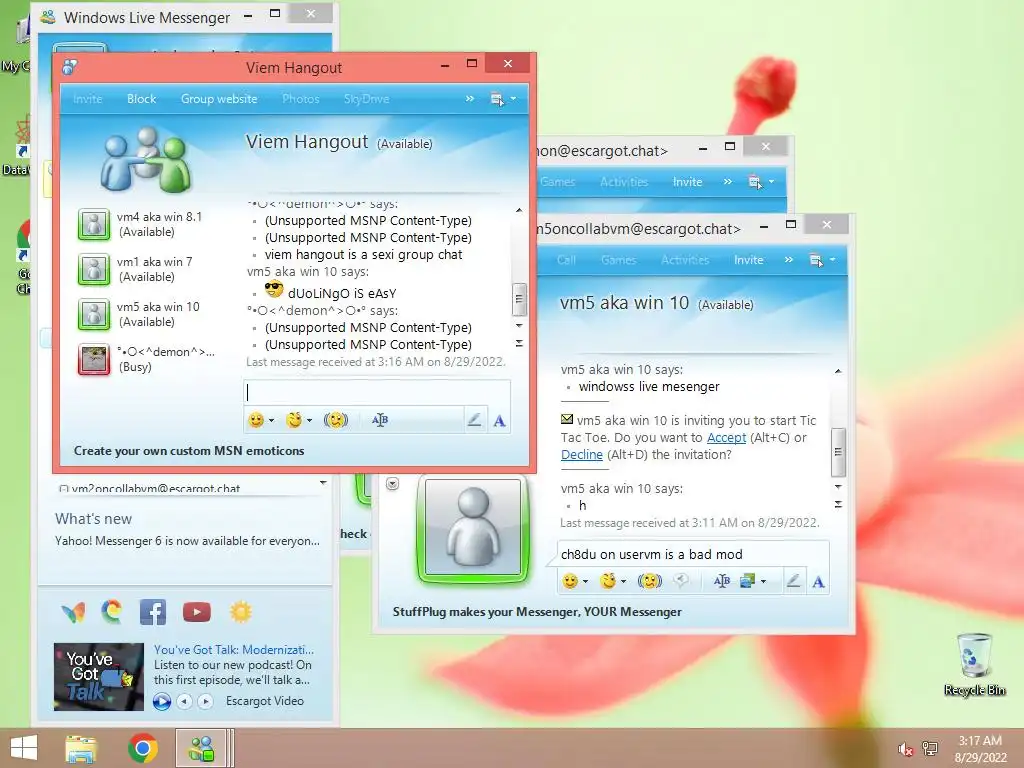This screenshot has width=1024, height=768.
Task: Click the display picture in vm5 chat
Action: (473, 527)
